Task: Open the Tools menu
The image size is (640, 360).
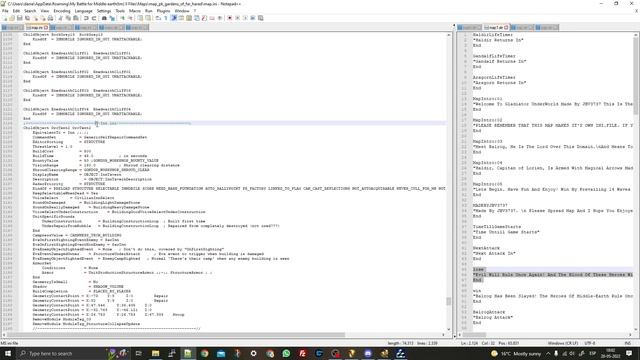Action: 120,11
